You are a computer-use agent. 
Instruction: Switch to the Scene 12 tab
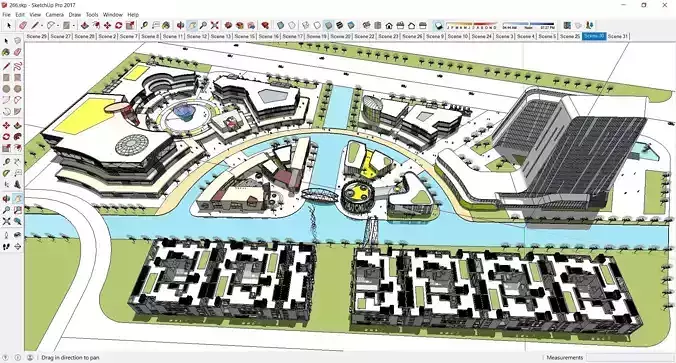tap(197, 37)
